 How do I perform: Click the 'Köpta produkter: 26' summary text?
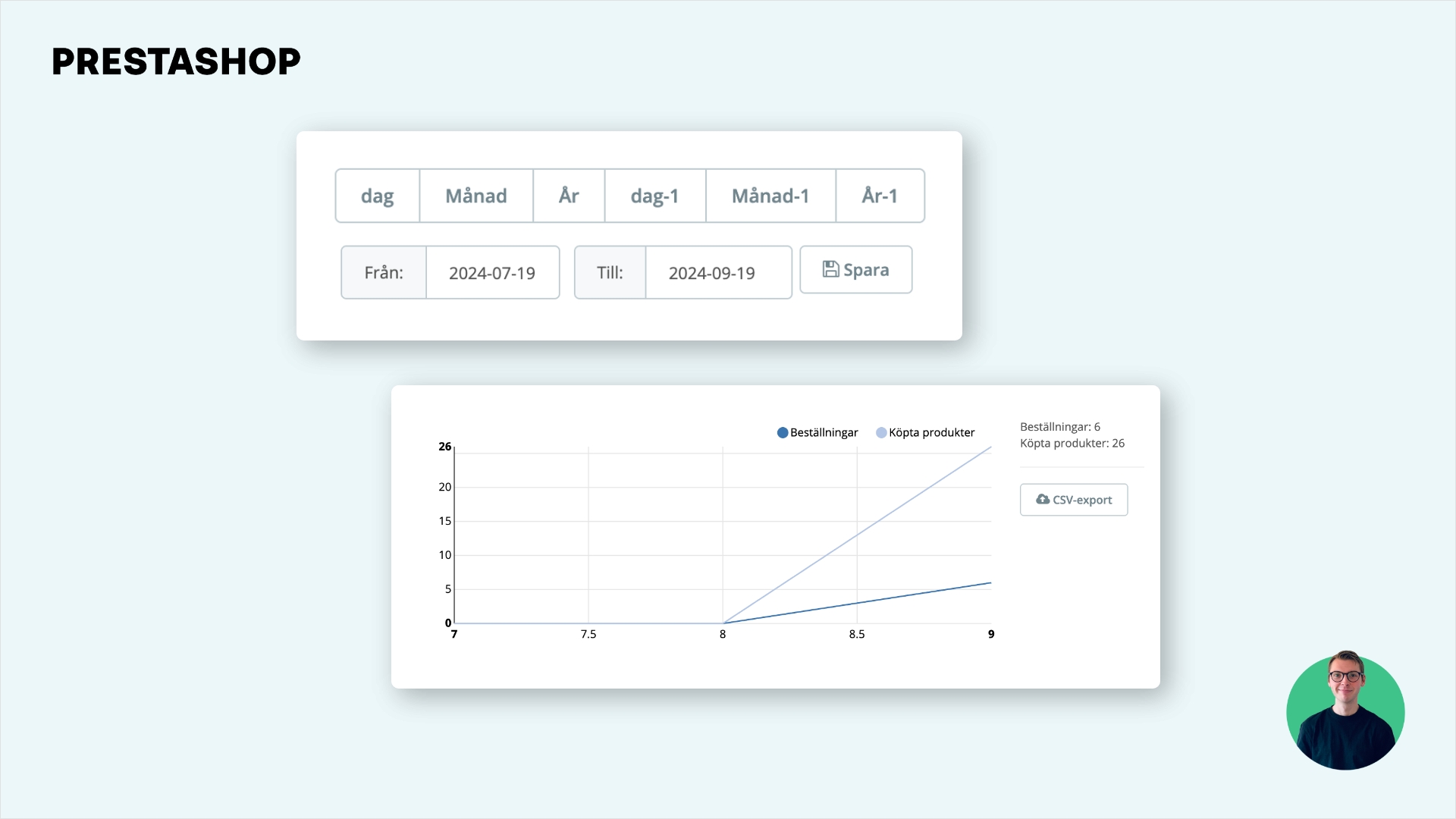pos(1072,444)
